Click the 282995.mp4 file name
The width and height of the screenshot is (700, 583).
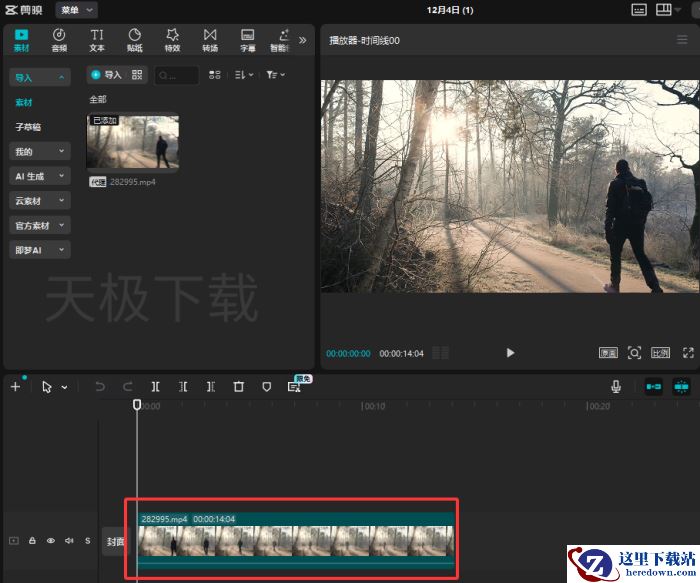pos(133,182)
